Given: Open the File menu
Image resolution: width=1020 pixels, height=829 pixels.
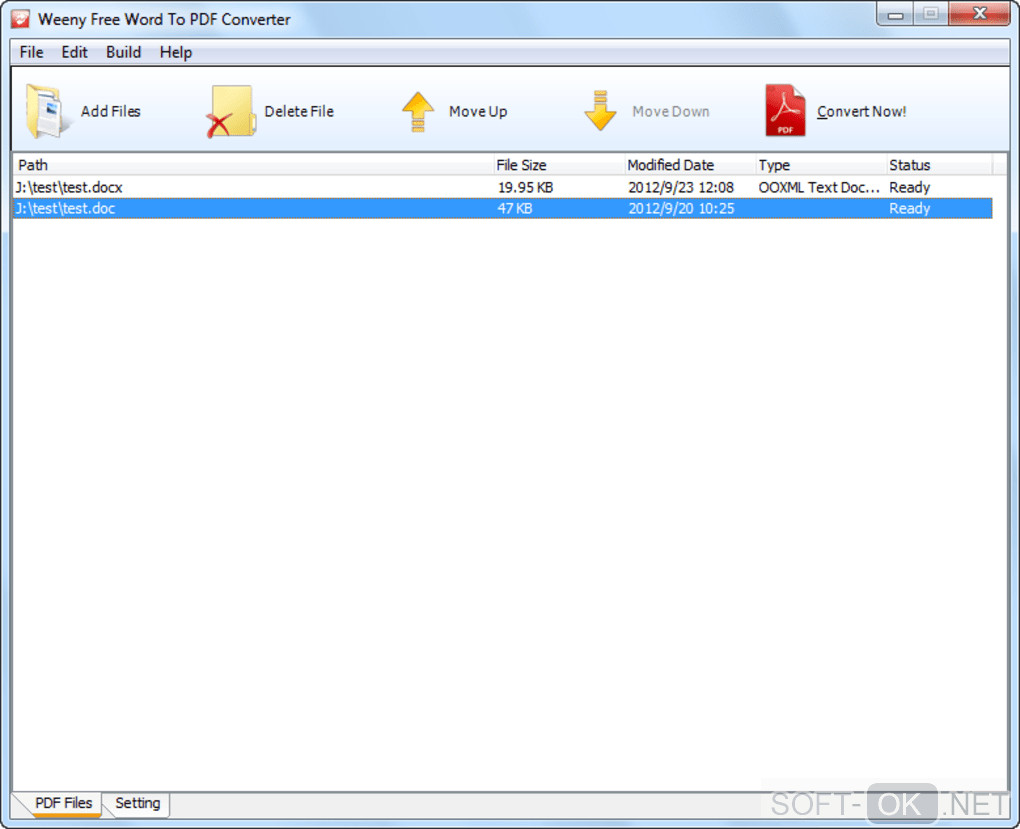Looking at the screenshot, I should [31, 52].
